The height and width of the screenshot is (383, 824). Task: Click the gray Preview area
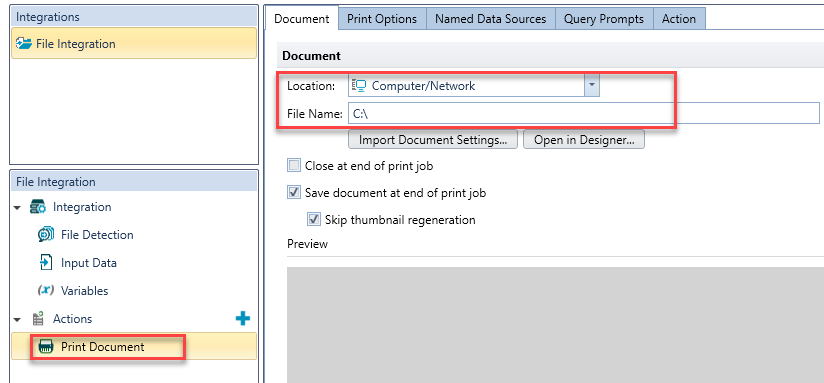(555, 325)
